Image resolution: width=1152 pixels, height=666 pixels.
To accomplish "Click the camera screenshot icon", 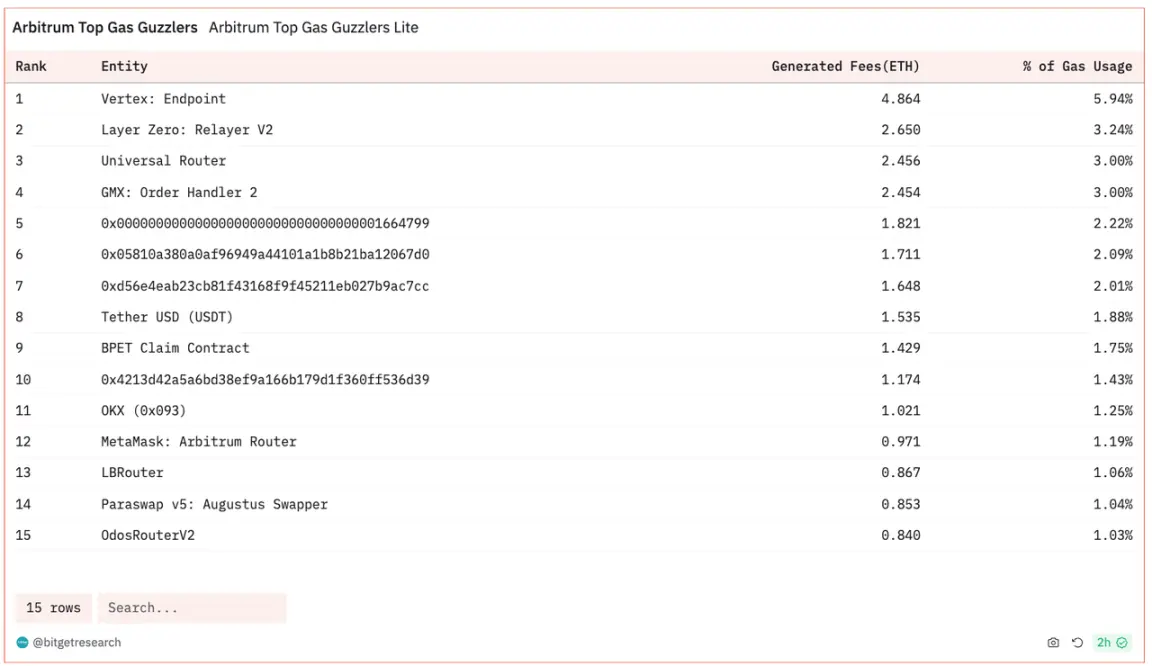I will coord(1053,642).
